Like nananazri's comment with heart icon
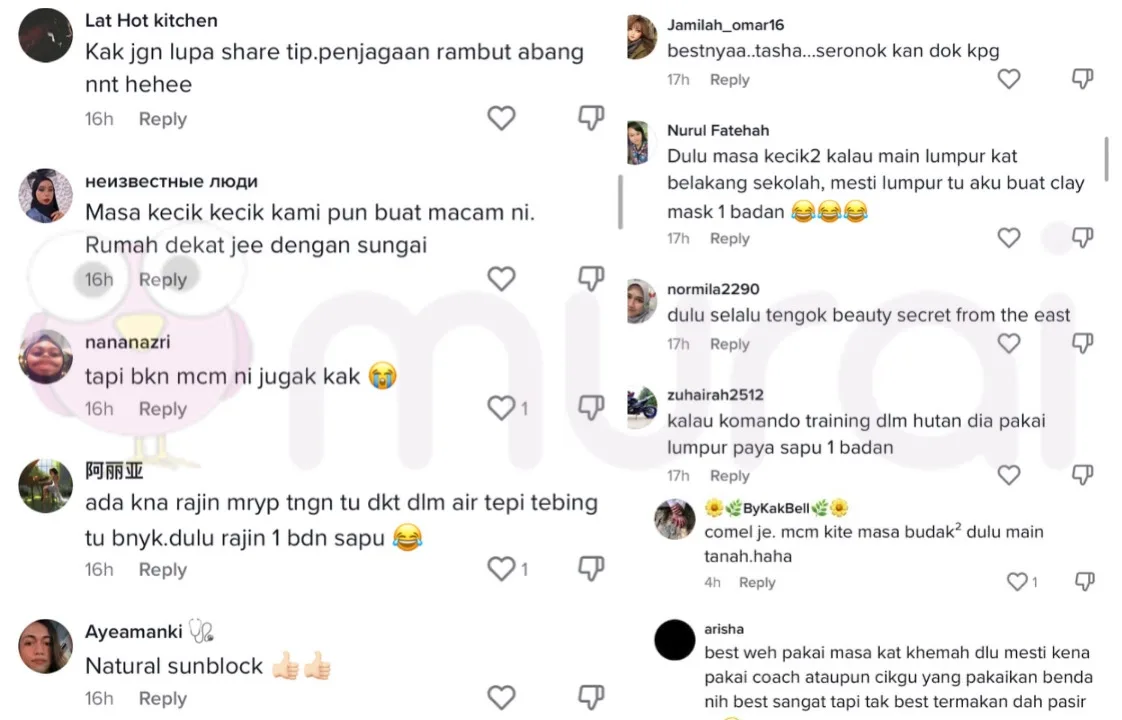The width and height of the screenshot is (1122, 720). coord(501,408)
